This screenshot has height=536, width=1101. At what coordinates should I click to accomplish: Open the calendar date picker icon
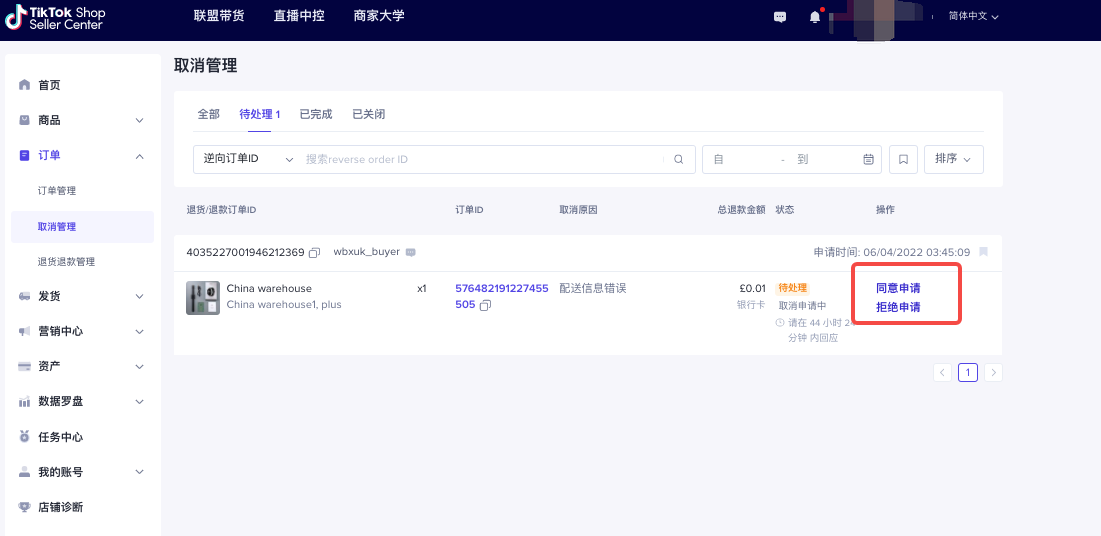click(x=868, y=159)
